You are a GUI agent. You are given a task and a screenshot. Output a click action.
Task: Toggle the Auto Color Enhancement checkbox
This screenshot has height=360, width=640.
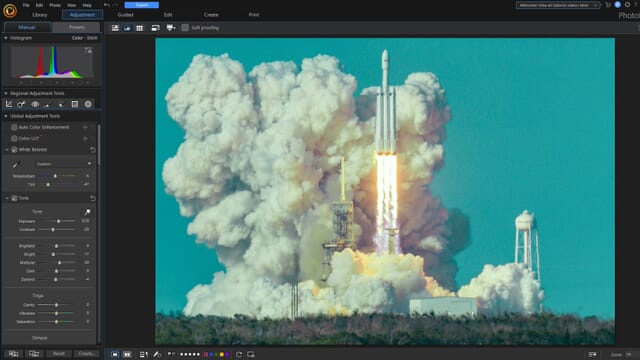click(14, 127)
